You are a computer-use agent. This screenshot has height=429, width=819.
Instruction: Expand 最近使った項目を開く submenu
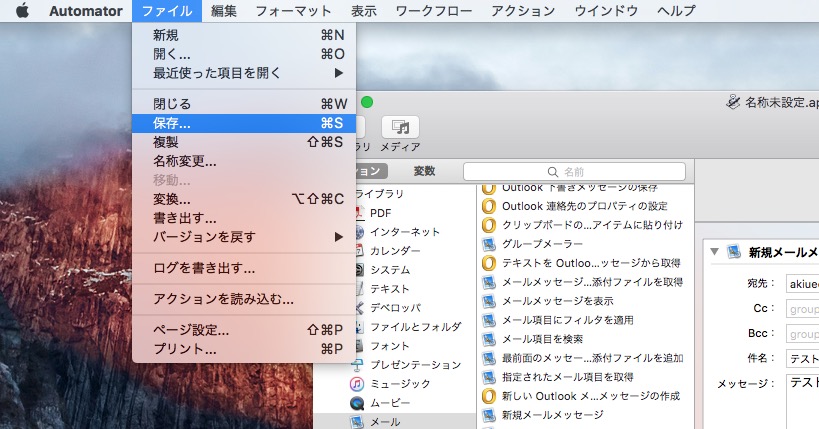[x=244, y=73]
